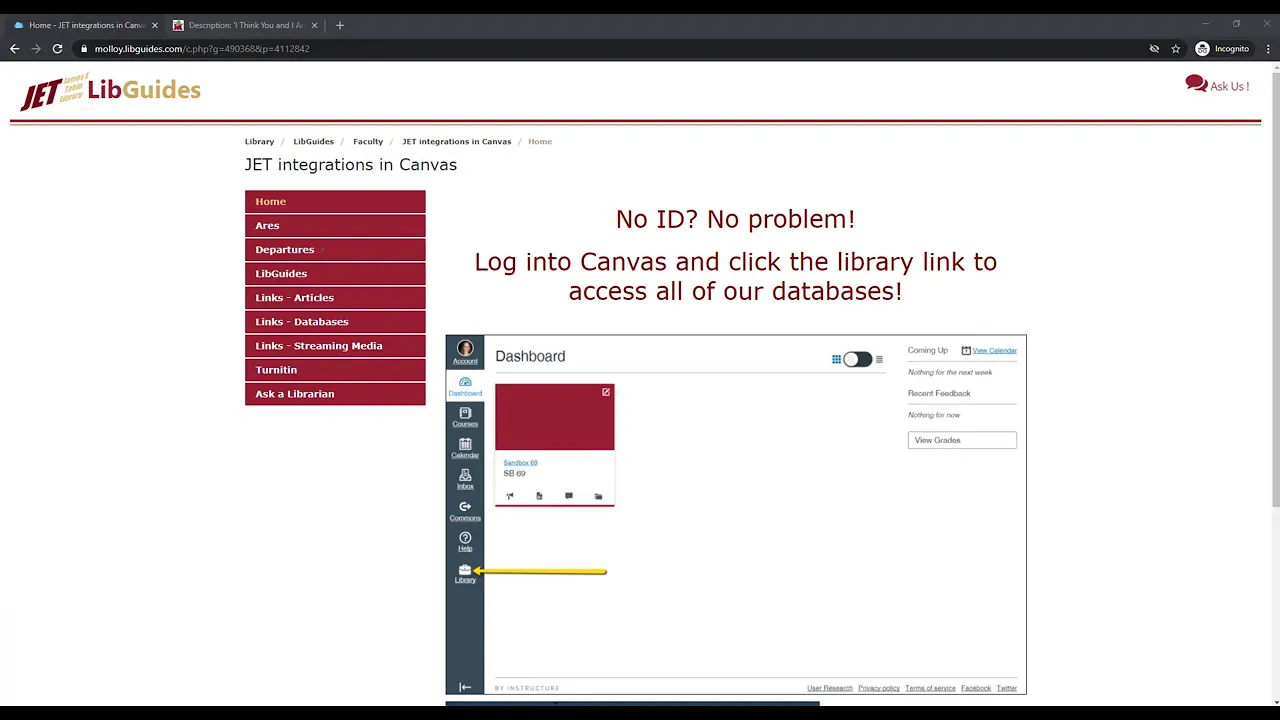Click the collapse navigation arrow icon
This screenshot has width=1280, height=720.
click(x=465, y=687)
